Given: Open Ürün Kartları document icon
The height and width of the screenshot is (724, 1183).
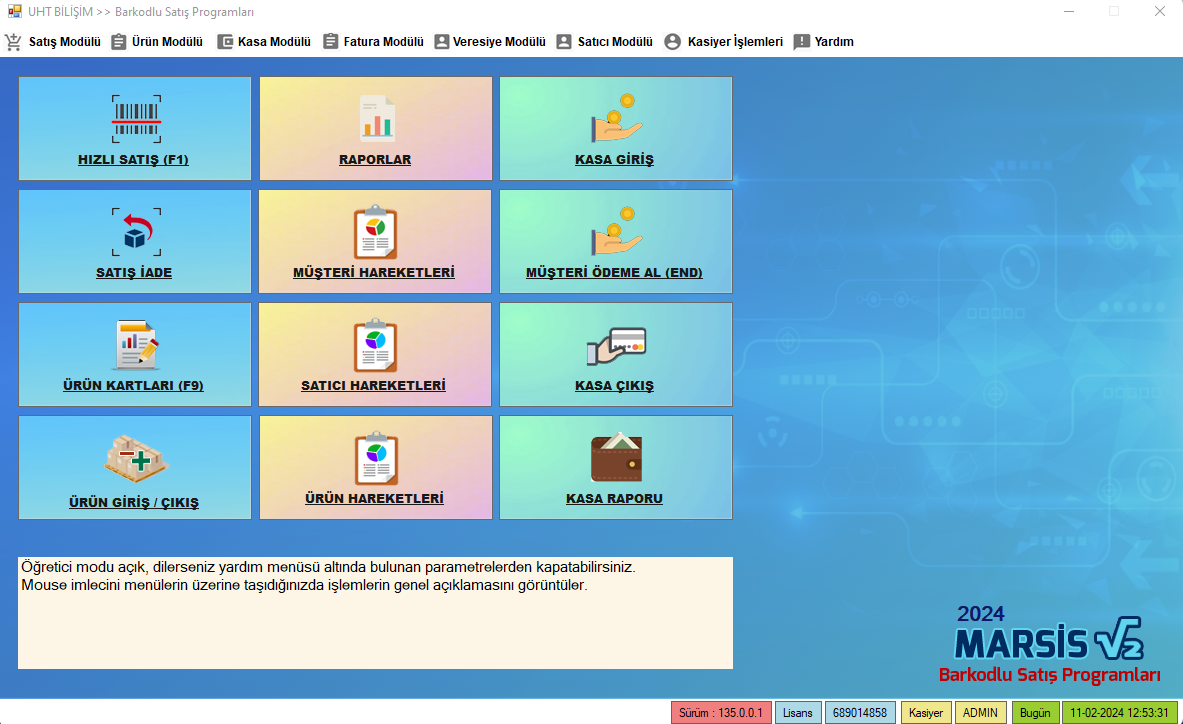Looking at the screenshot, I should click(135, 346).
